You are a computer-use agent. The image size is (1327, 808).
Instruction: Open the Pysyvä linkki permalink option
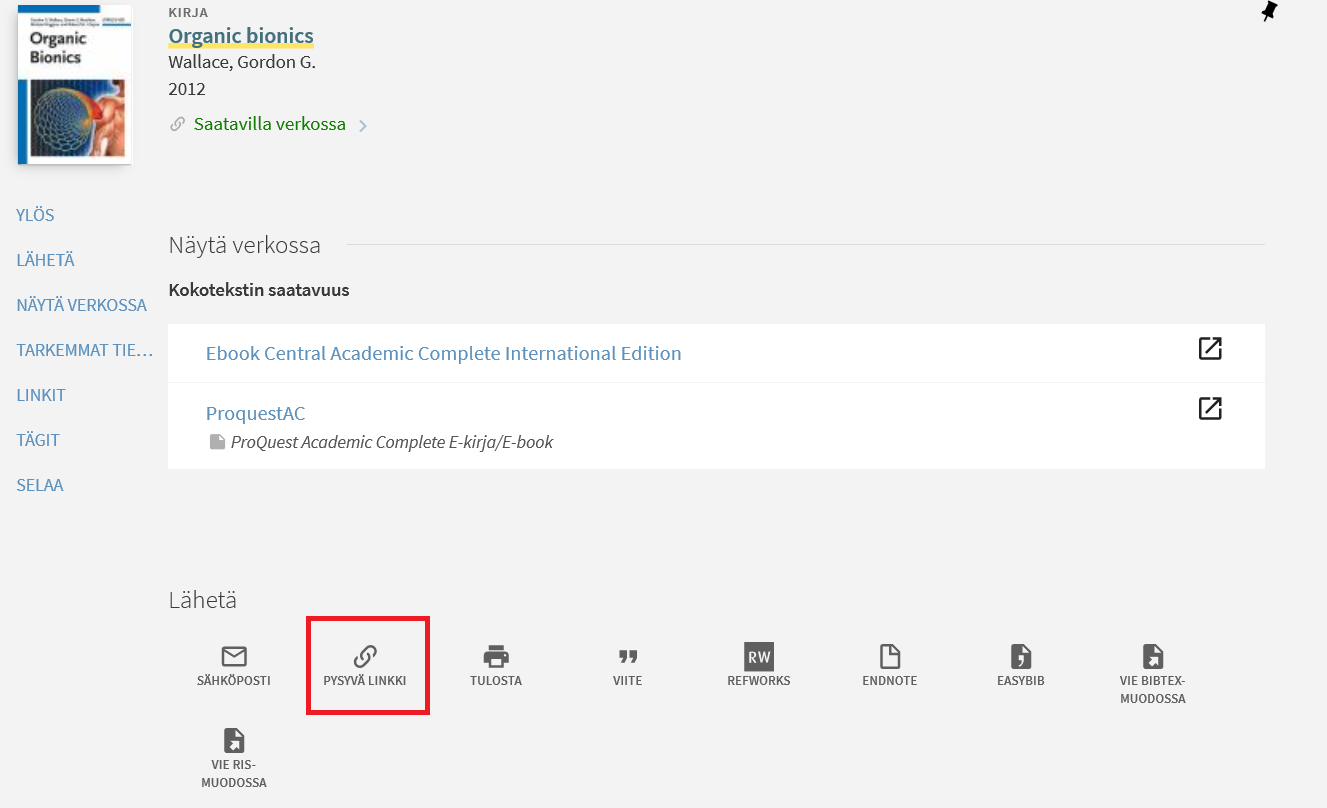[365, 657]
